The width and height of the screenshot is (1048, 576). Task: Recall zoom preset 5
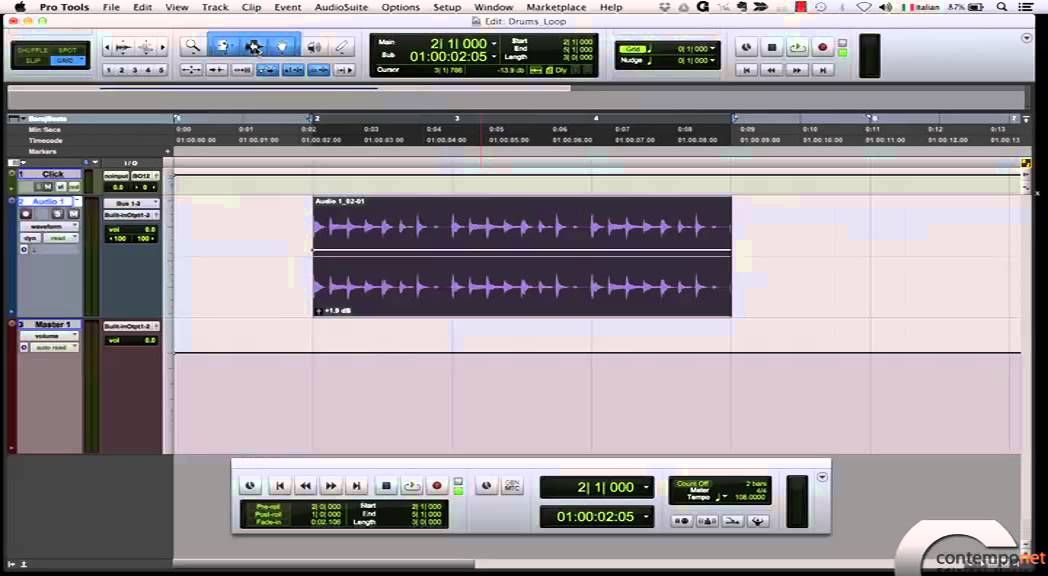(161, 69)
